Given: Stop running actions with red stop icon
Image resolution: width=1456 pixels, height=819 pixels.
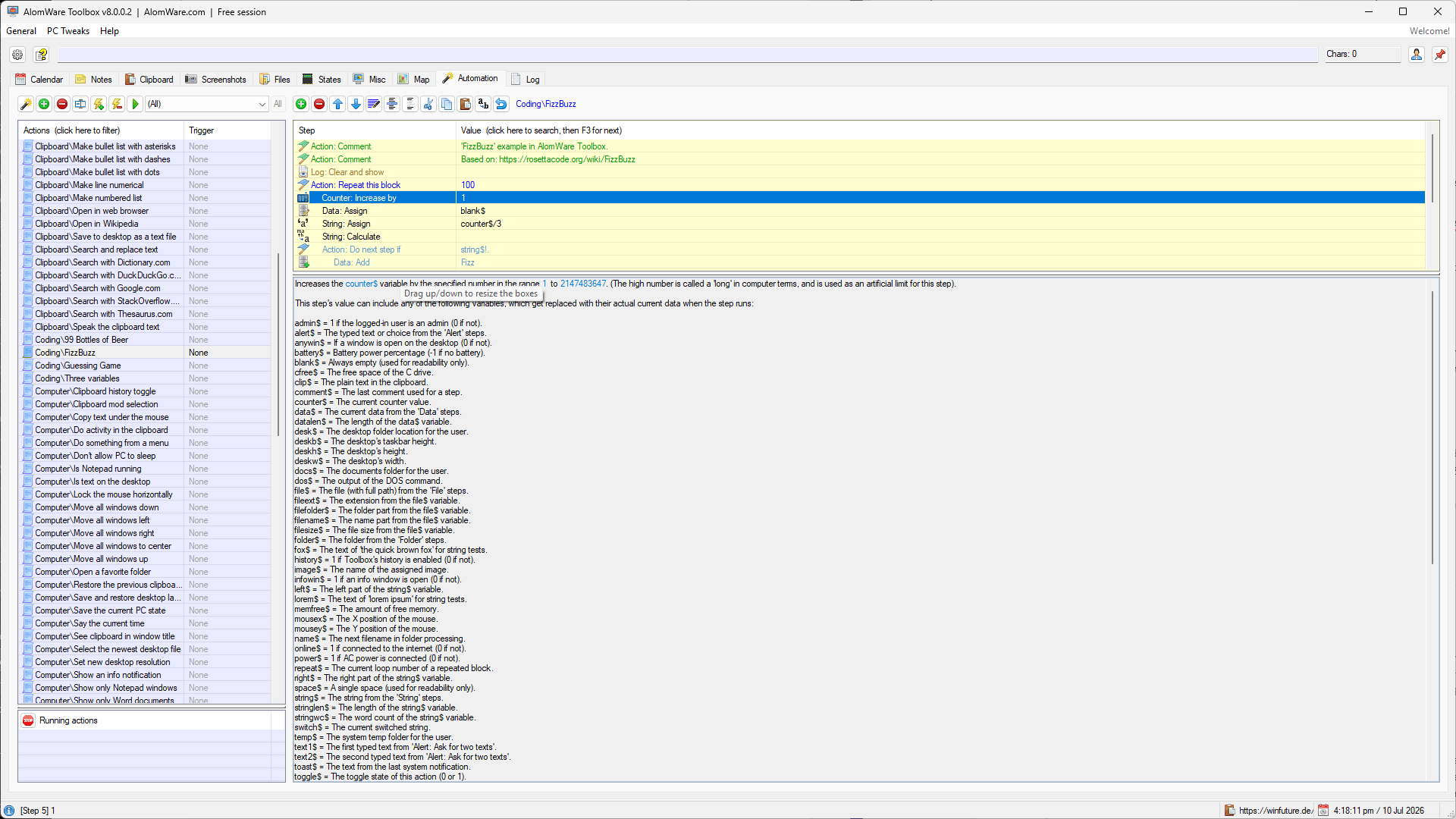Looking at the screenshot, I should pos(28,720).
